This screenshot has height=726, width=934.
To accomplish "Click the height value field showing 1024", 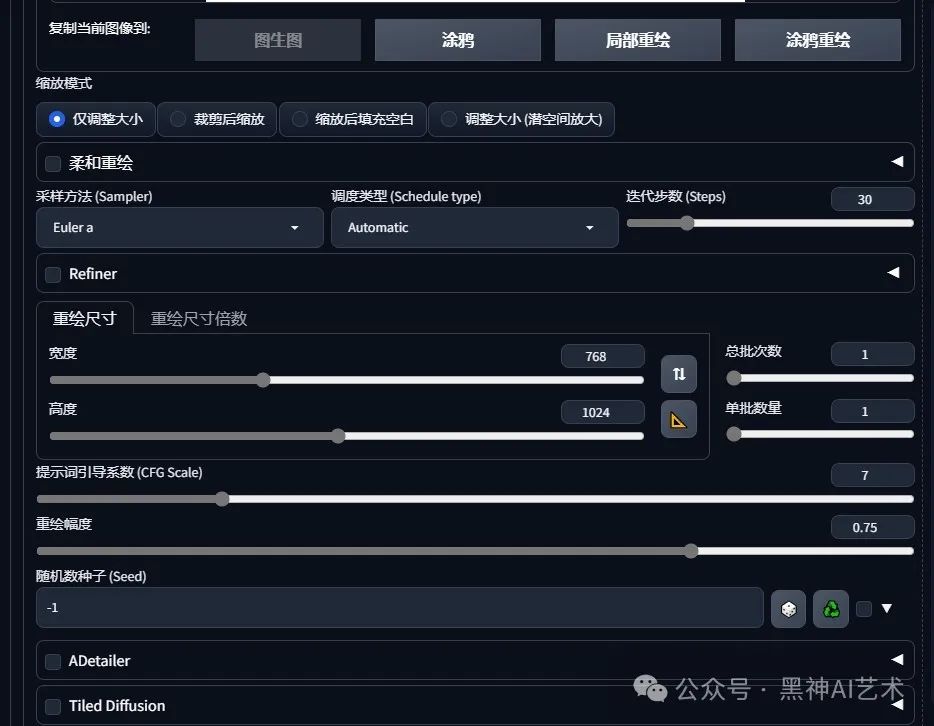I will tap(602, 412).
